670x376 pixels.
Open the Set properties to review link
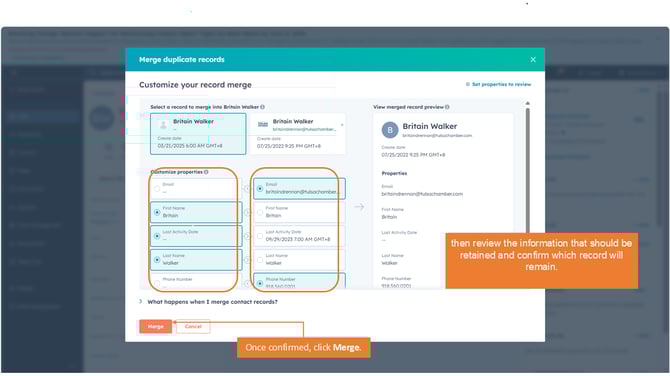[x=501, y=85]
